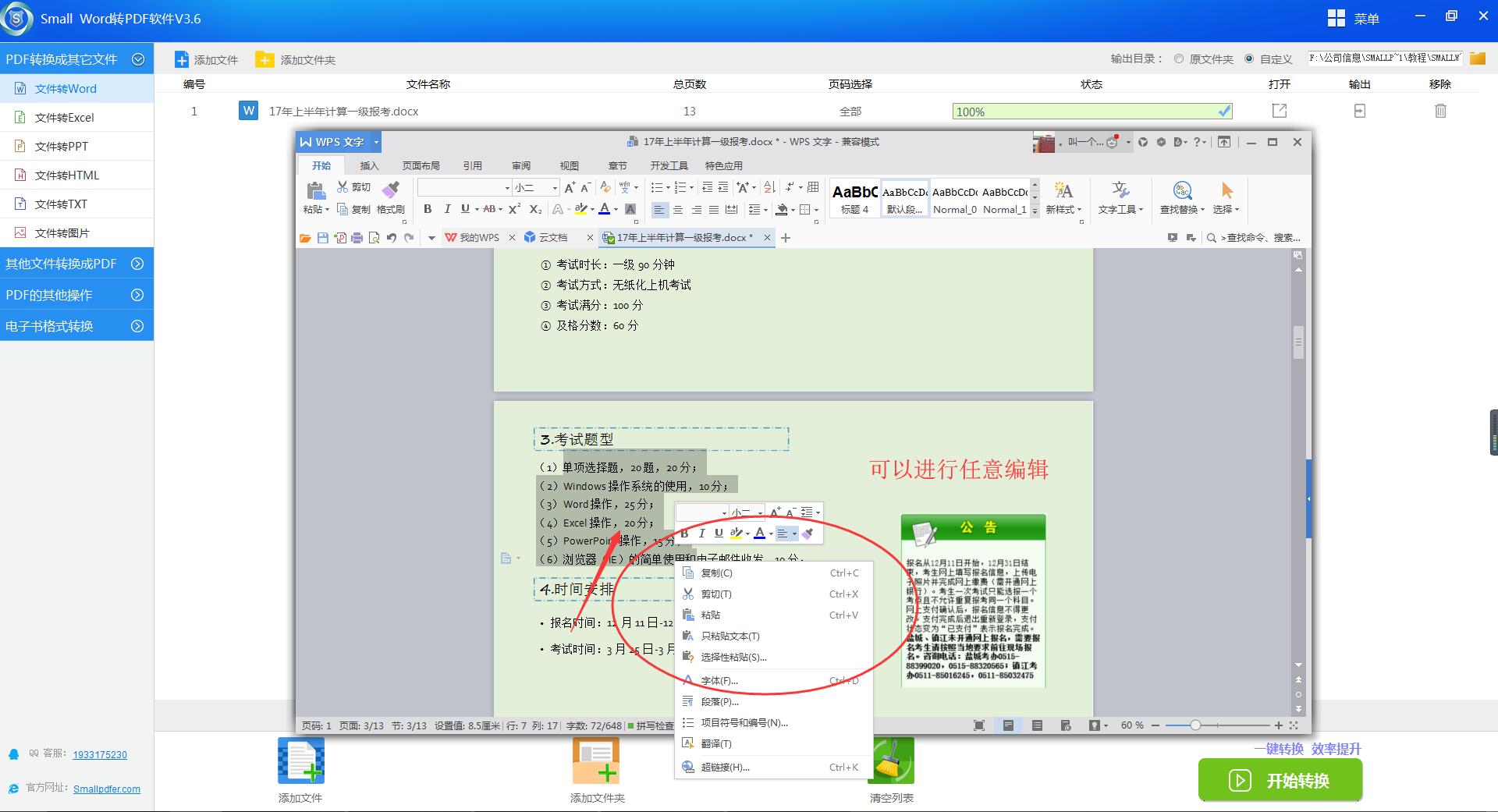Decrease indent in the WPS ribbon

[x=707, y=187]
